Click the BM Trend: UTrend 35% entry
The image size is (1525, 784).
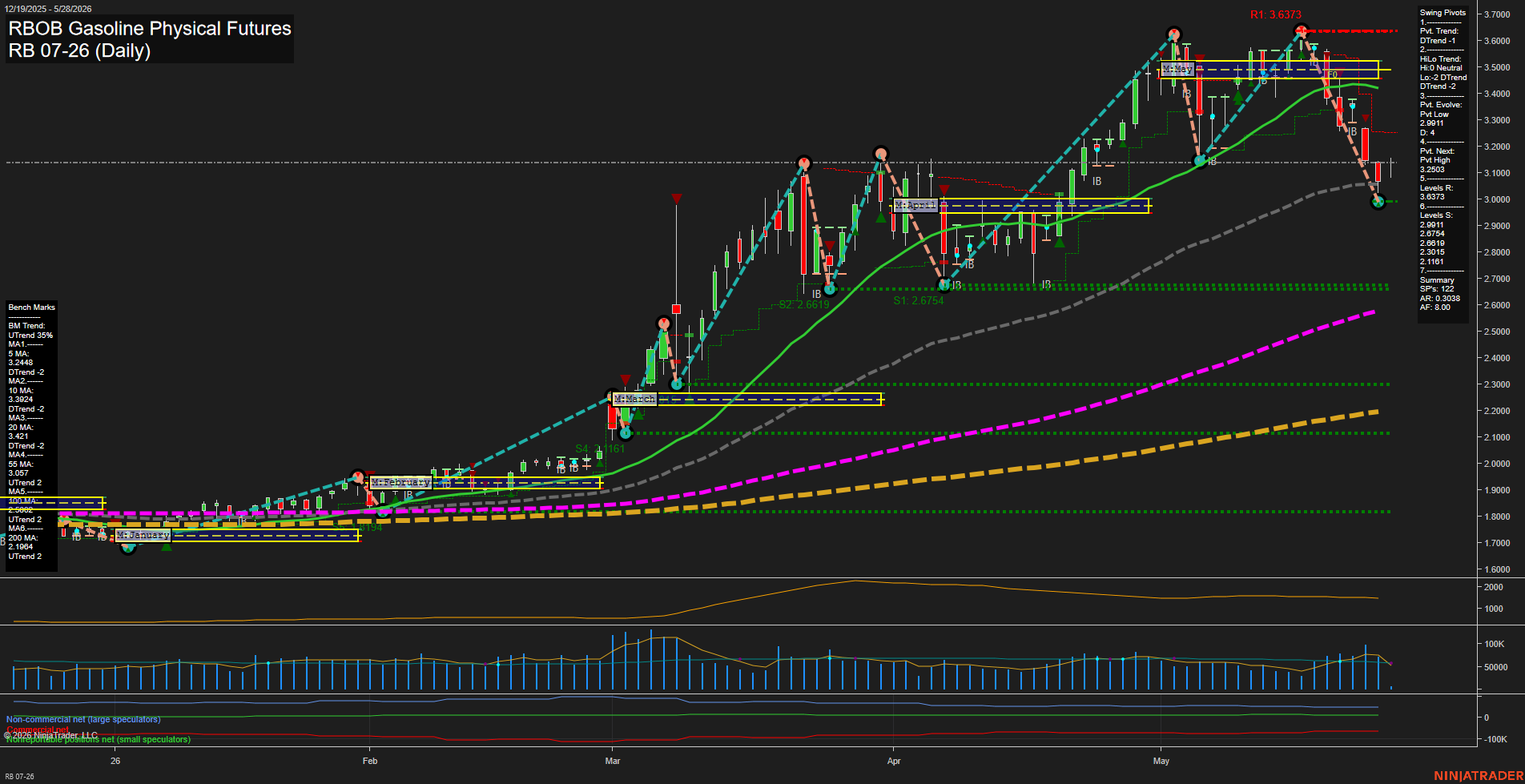30,331
